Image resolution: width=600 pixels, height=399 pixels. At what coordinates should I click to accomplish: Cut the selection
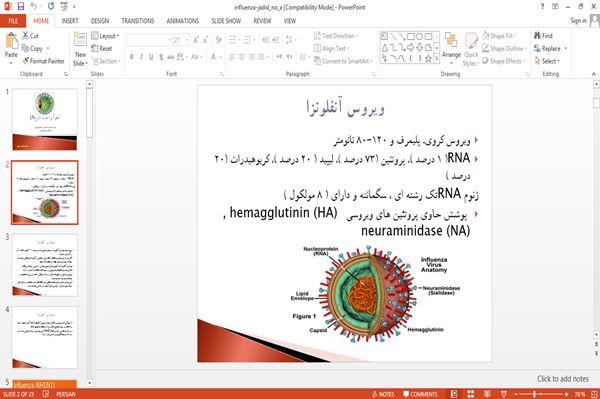click(x=30, y=36)
